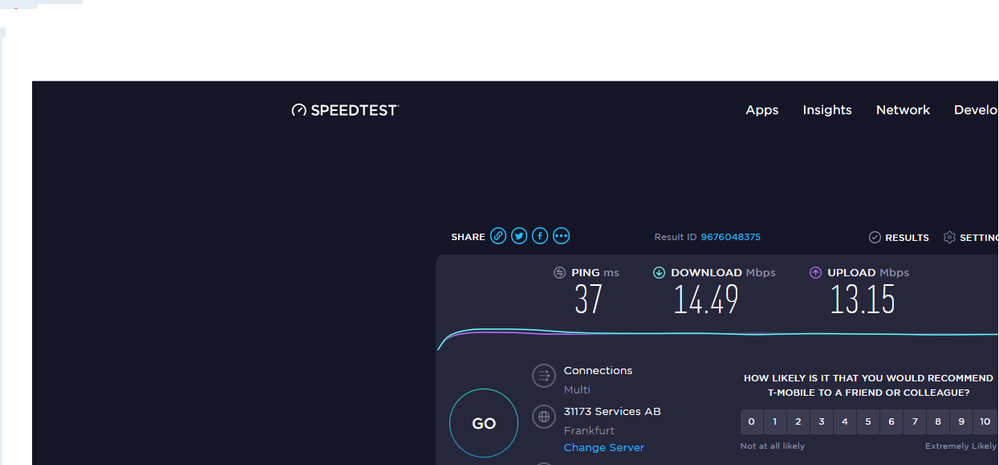
Task: Rate recommendation 3
Action: pyautogui.click(x=822, y=422)
